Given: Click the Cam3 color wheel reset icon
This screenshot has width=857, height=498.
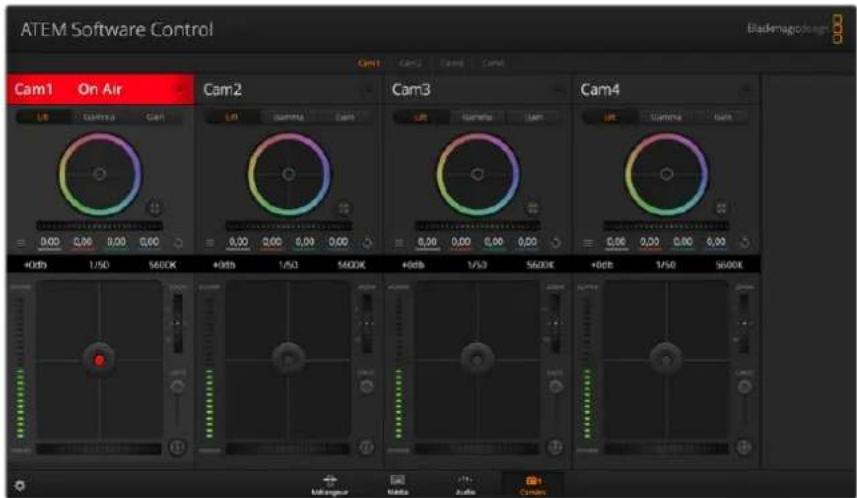Looking at the screenshot, I should coord(532,208).
